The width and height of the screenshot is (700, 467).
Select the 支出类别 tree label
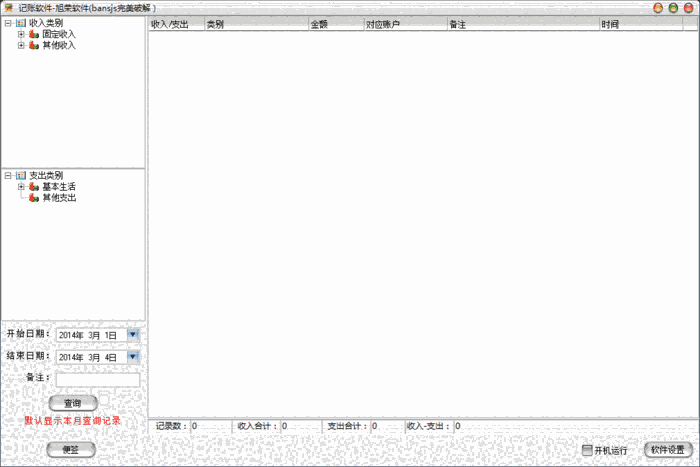coord(46,175)
